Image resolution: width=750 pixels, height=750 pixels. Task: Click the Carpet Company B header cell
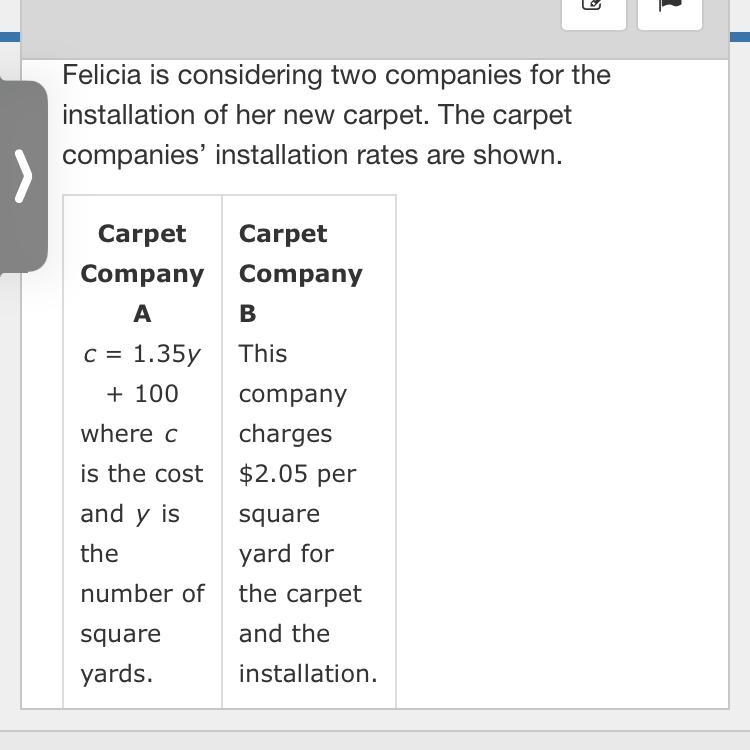300,273
